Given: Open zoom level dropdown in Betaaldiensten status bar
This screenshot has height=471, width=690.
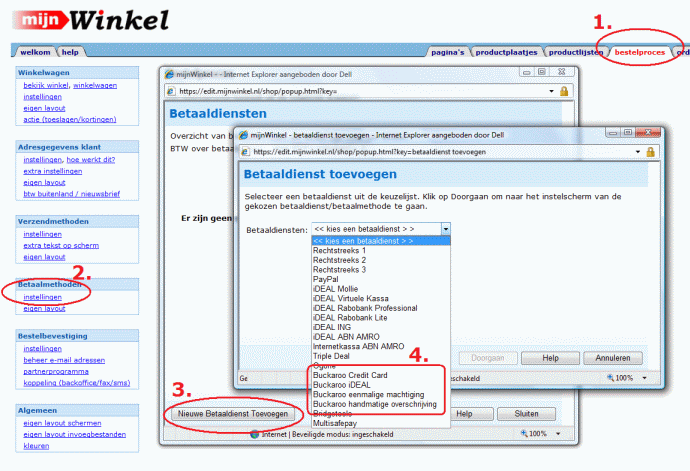Looking at the screenshot, I should coord(558,434).
